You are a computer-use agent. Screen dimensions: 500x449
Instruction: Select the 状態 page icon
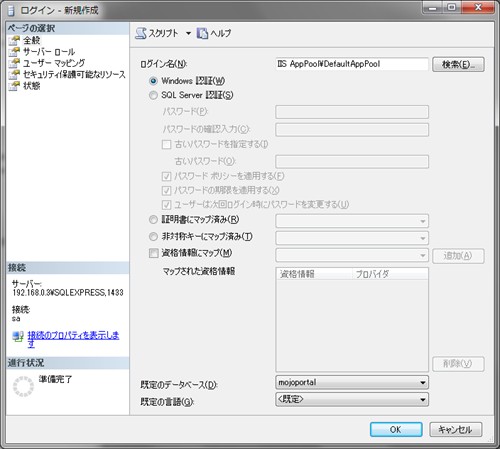14,86
